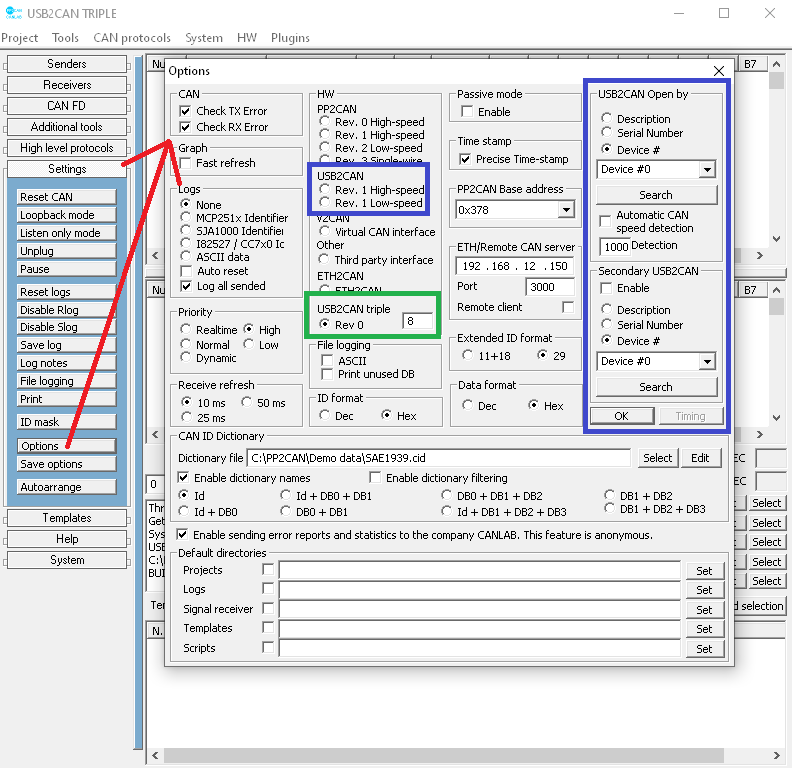Toggle Precise Time-stamp checkbox
The height and width of the screenshot is (768, 792).
point(465,159)
